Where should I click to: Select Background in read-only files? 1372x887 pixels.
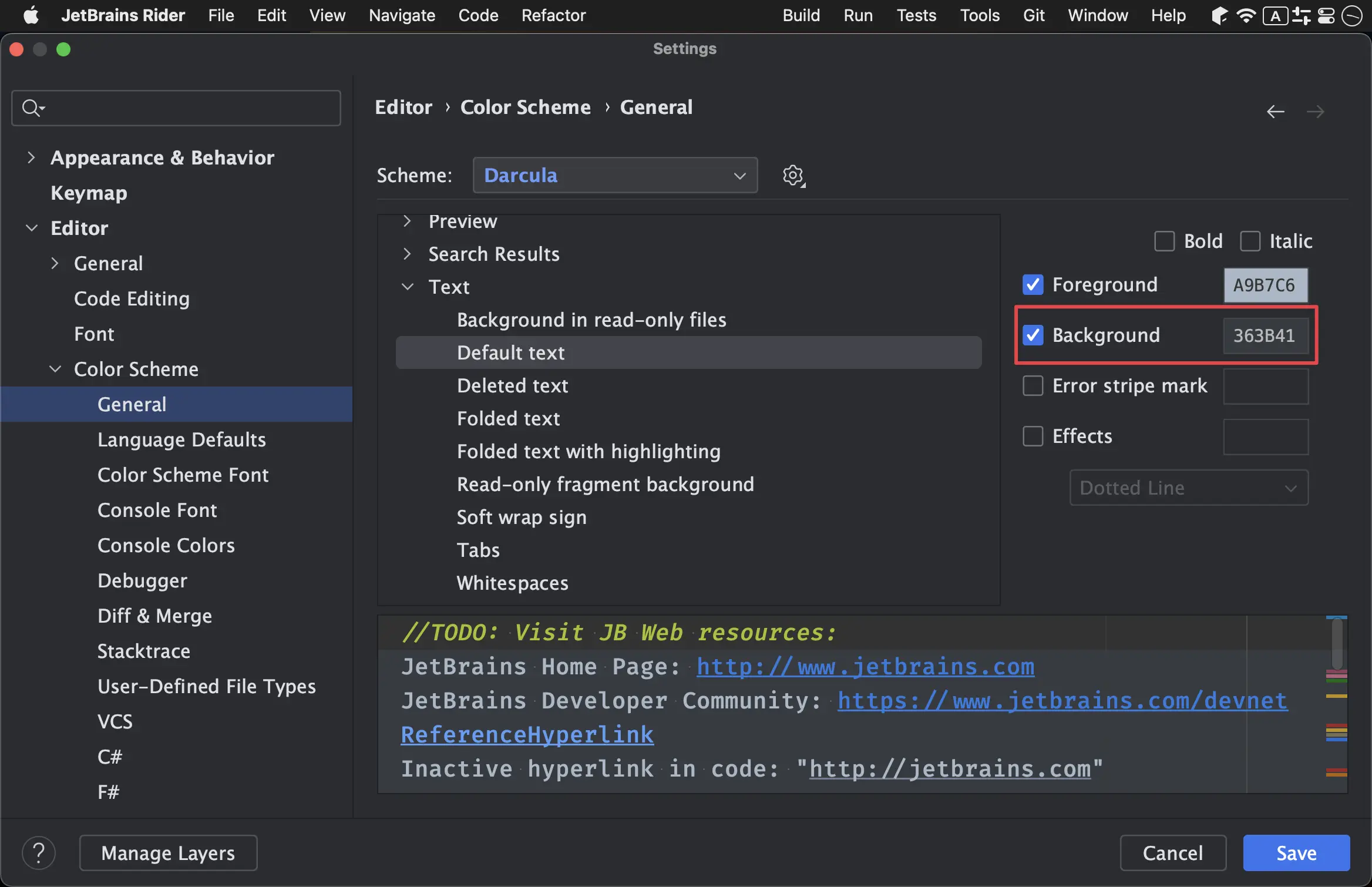(591, 320)
